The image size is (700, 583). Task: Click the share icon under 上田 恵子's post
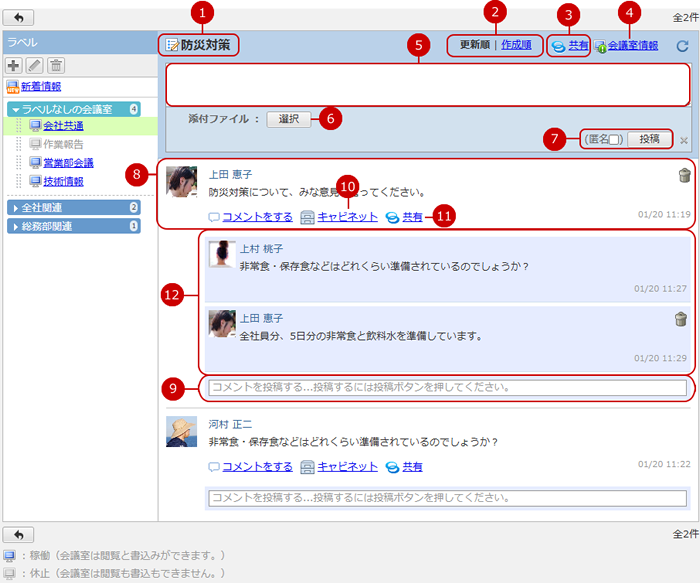392,218
